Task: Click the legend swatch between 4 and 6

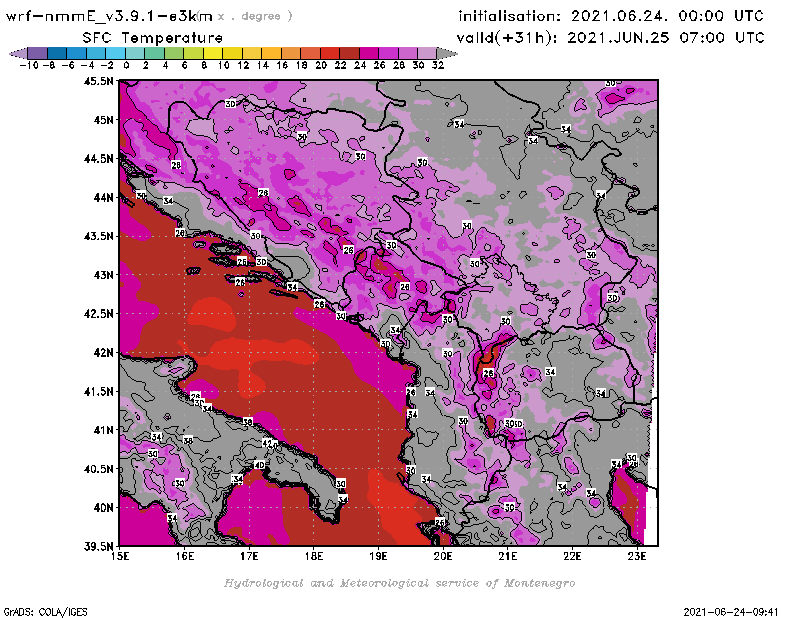Action: click(x=173, y=53)
